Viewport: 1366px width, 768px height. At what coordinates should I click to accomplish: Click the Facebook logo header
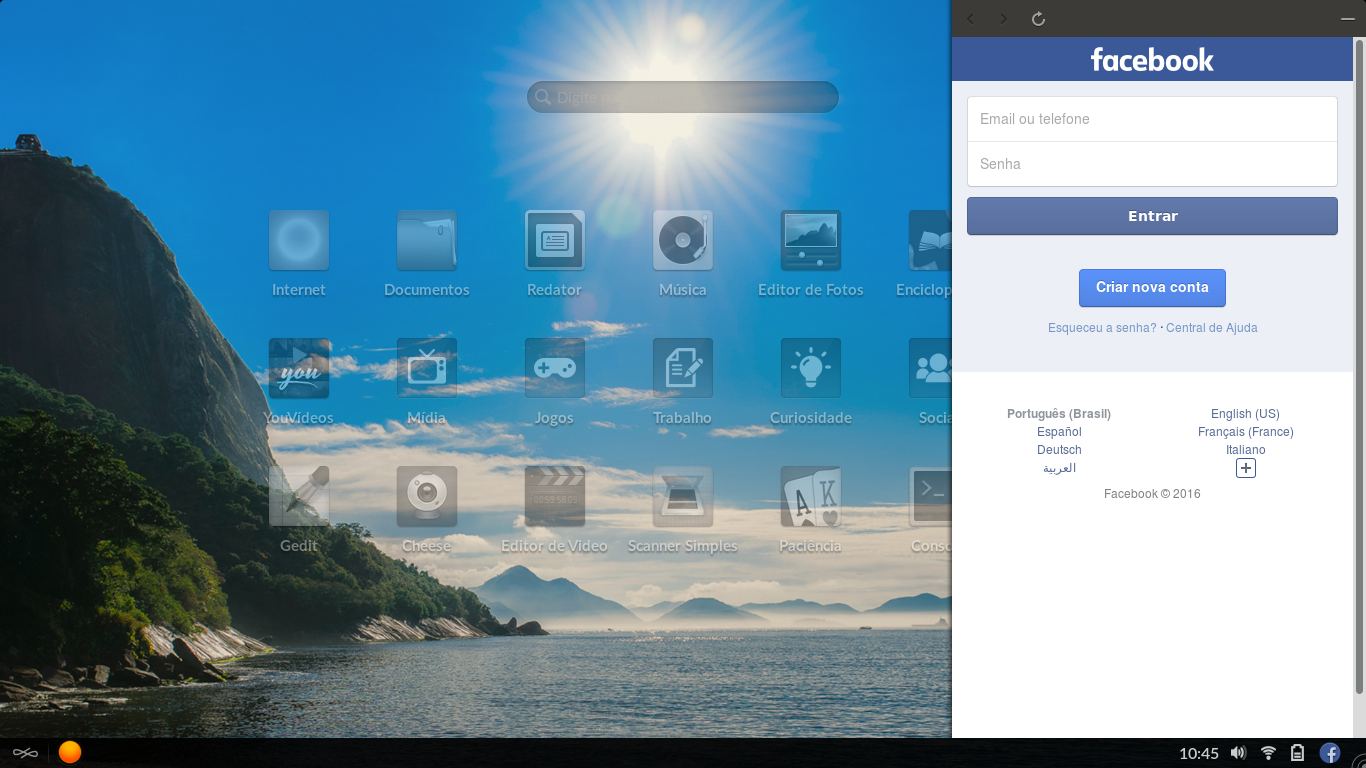(x=1152, y=60)
